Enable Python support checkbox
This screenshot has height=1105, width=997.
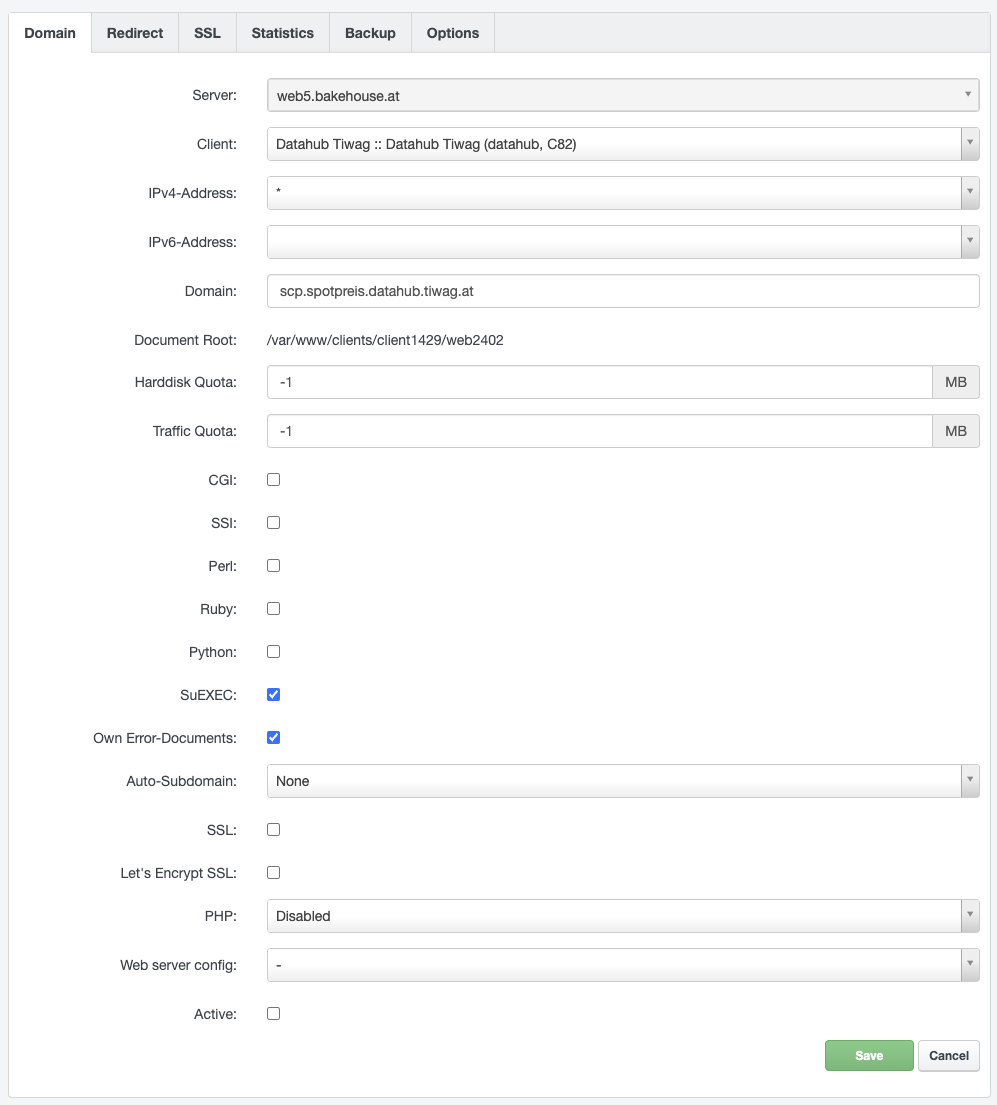274,652
